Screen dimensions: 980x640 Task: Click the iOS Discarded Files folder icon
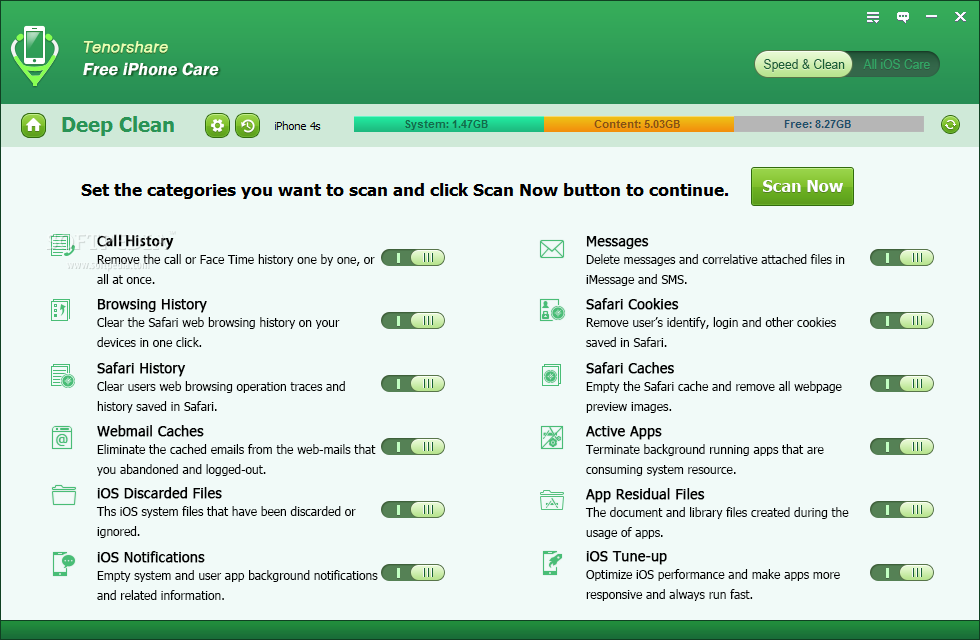coord(64,495)
